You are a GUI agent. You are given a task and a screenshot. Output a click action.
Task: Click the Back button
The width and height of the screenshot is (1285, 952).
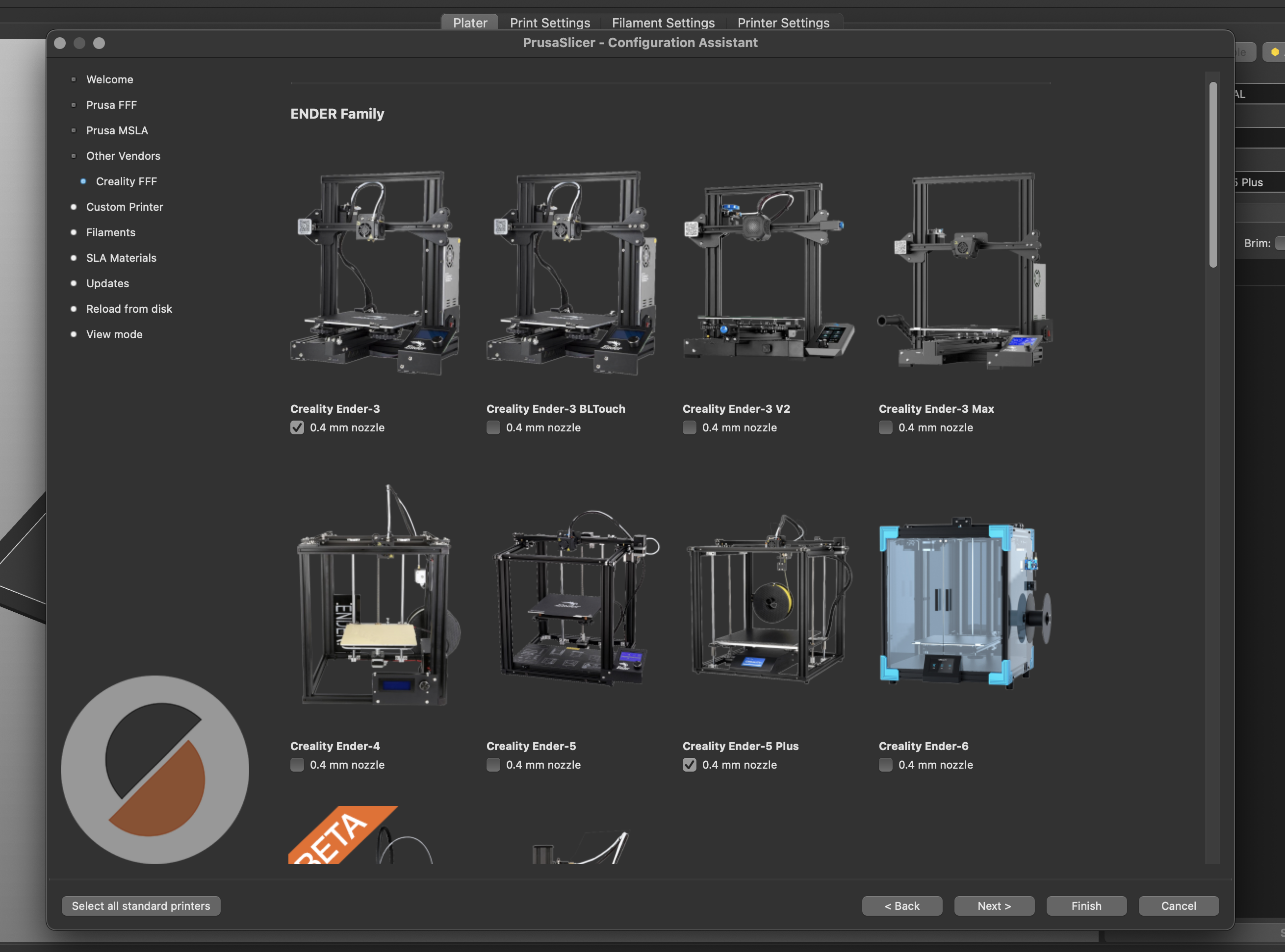[x=902, y=906]
